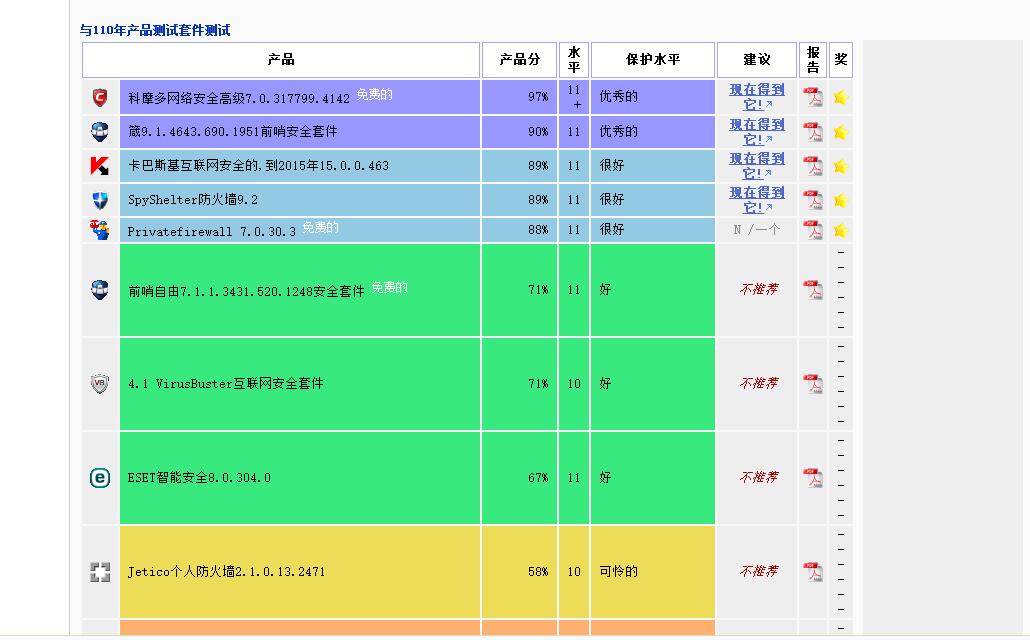Click the ESET green e icon
Viewport: 1030px width, 640px height.
coord(100,478)
